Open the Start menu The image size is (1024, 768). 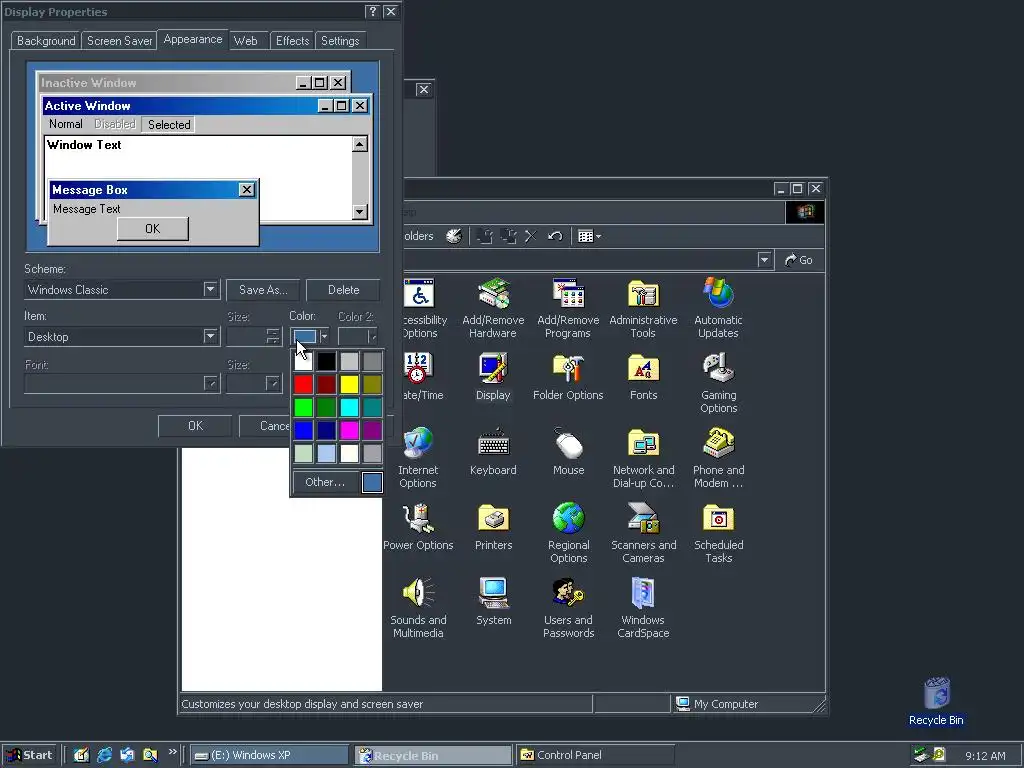click(x=29, y=755)
